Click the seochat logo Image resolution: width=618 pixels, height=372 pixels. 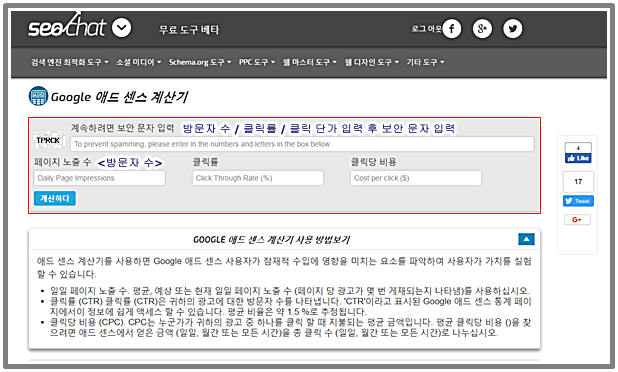[67, 26]
